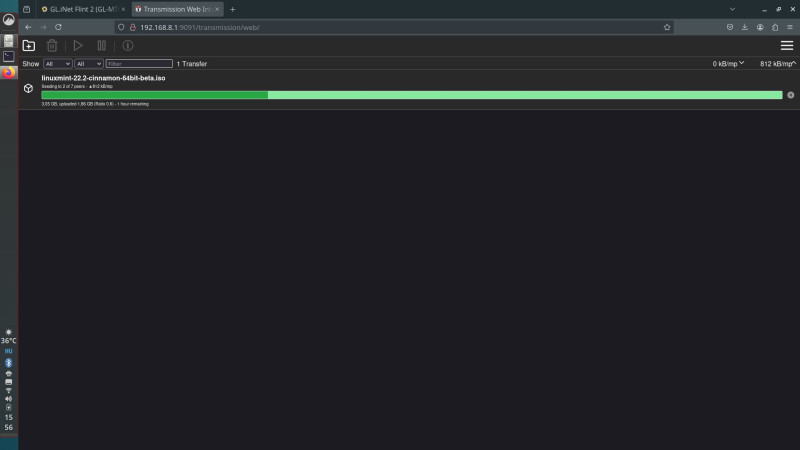The width and height of the screenshot is (800, 450).
Task: Close the Transmission Web Interface tab
Action: [x=217, y=9]
